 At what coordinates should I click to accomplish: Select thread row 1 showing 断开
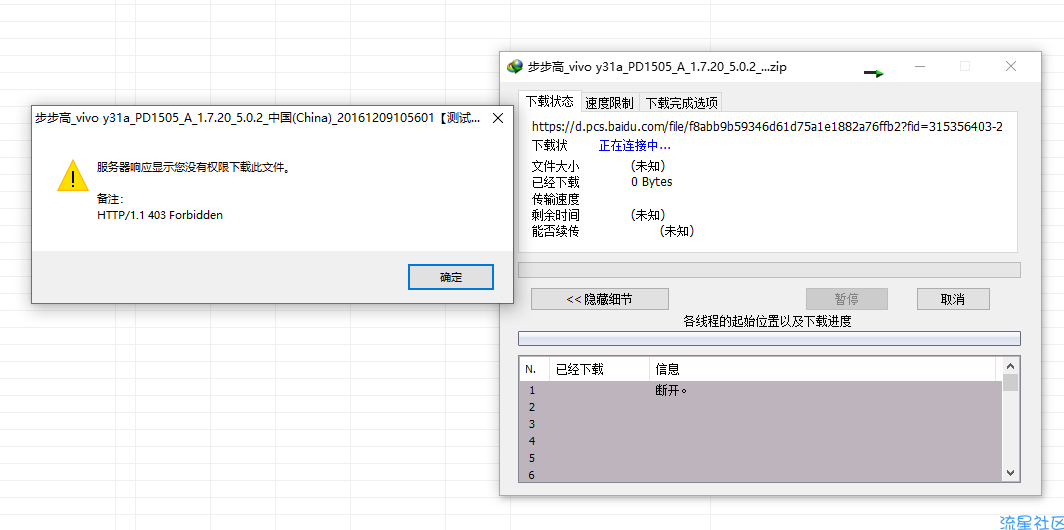point(670,390)
